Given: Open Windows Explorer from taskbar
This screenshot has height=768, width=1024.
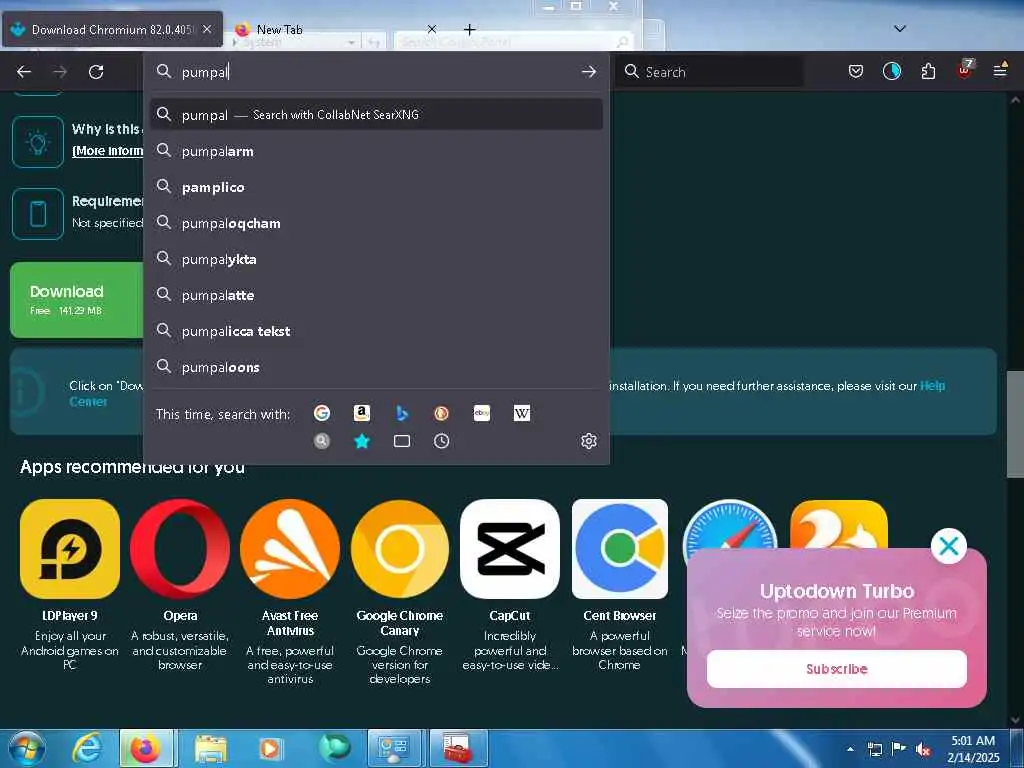Looking at the screenshot, I should pos(210,748).
